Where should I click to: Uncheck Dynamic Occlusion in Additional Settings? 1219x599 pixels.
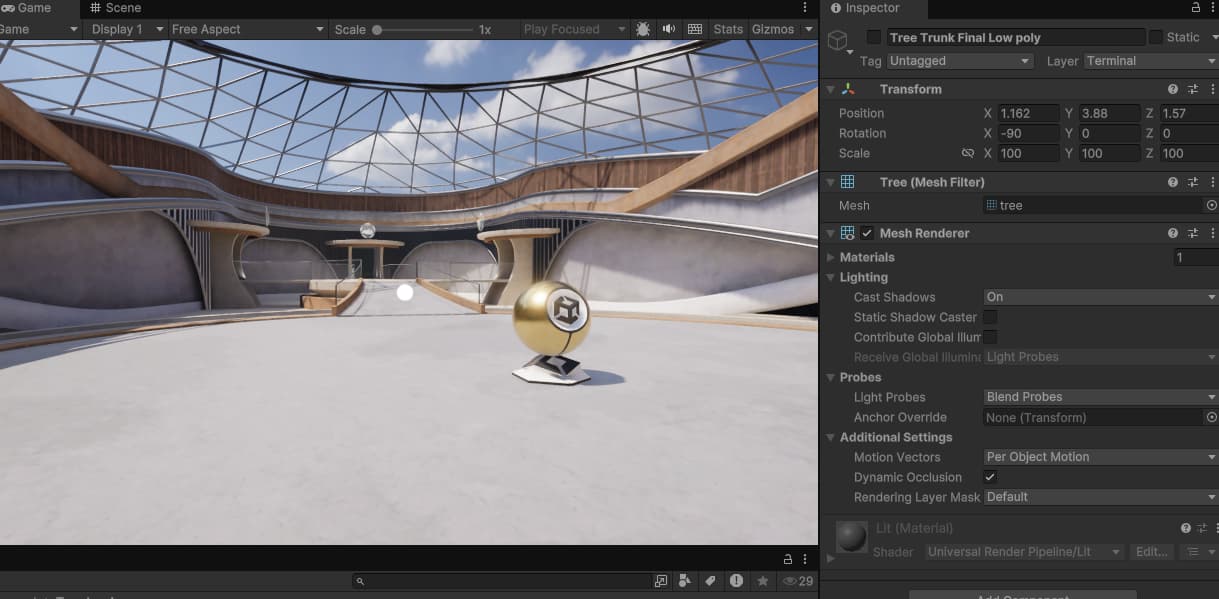coord(989,477)
